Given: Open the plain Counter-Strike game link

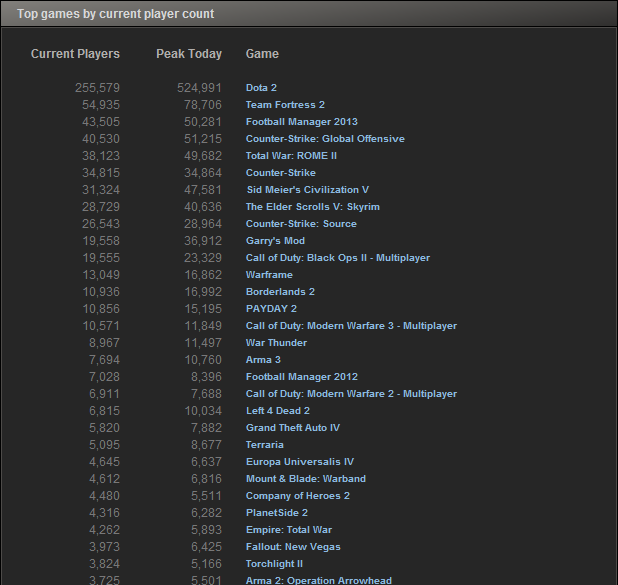Looking at the screenshot, I should tap(281, 173).
